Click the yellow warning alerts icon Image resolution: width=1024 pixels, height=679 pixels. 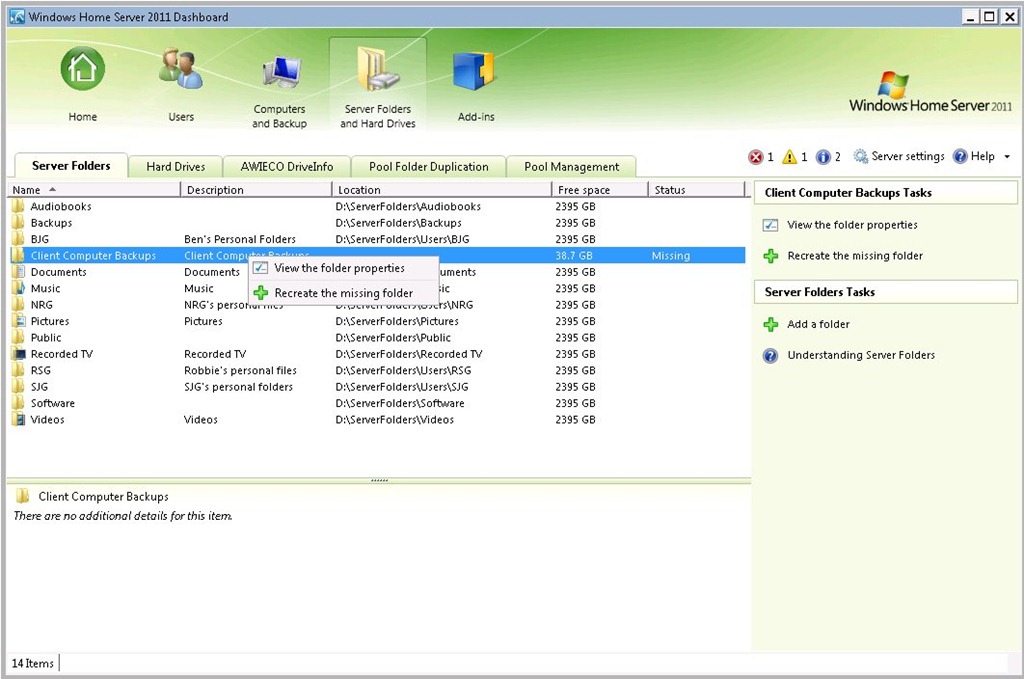click(x=790, y=157)
